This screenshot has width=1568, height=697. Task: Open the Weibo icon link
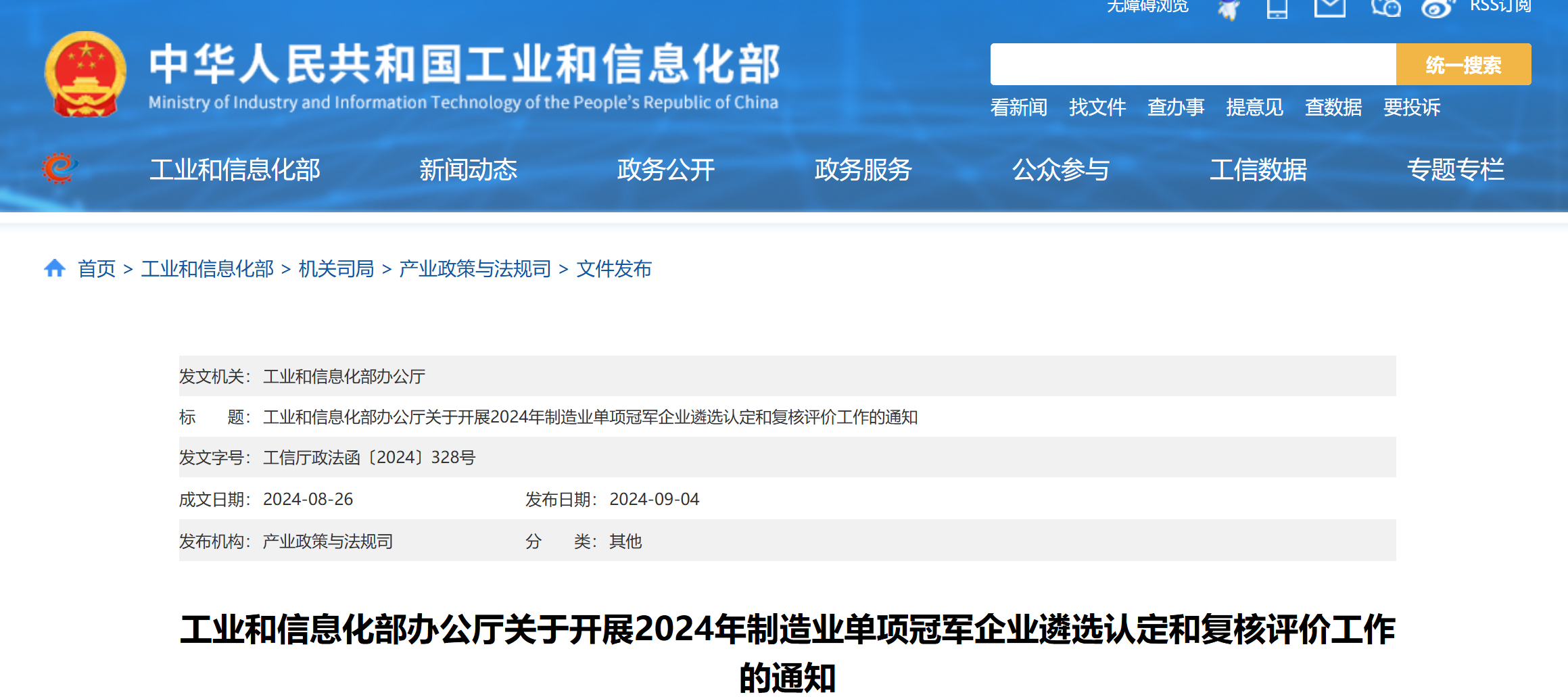[x=1437, y=8]
